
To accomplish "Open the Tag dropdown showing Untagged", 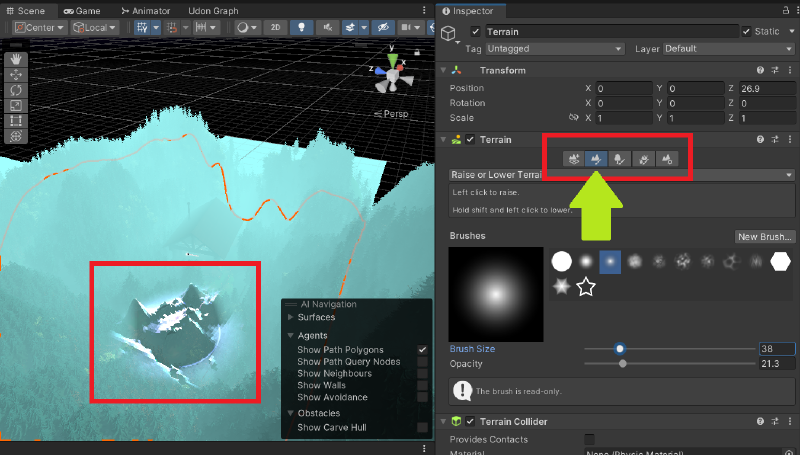I will pyautogui.click(x=555, y=48).
